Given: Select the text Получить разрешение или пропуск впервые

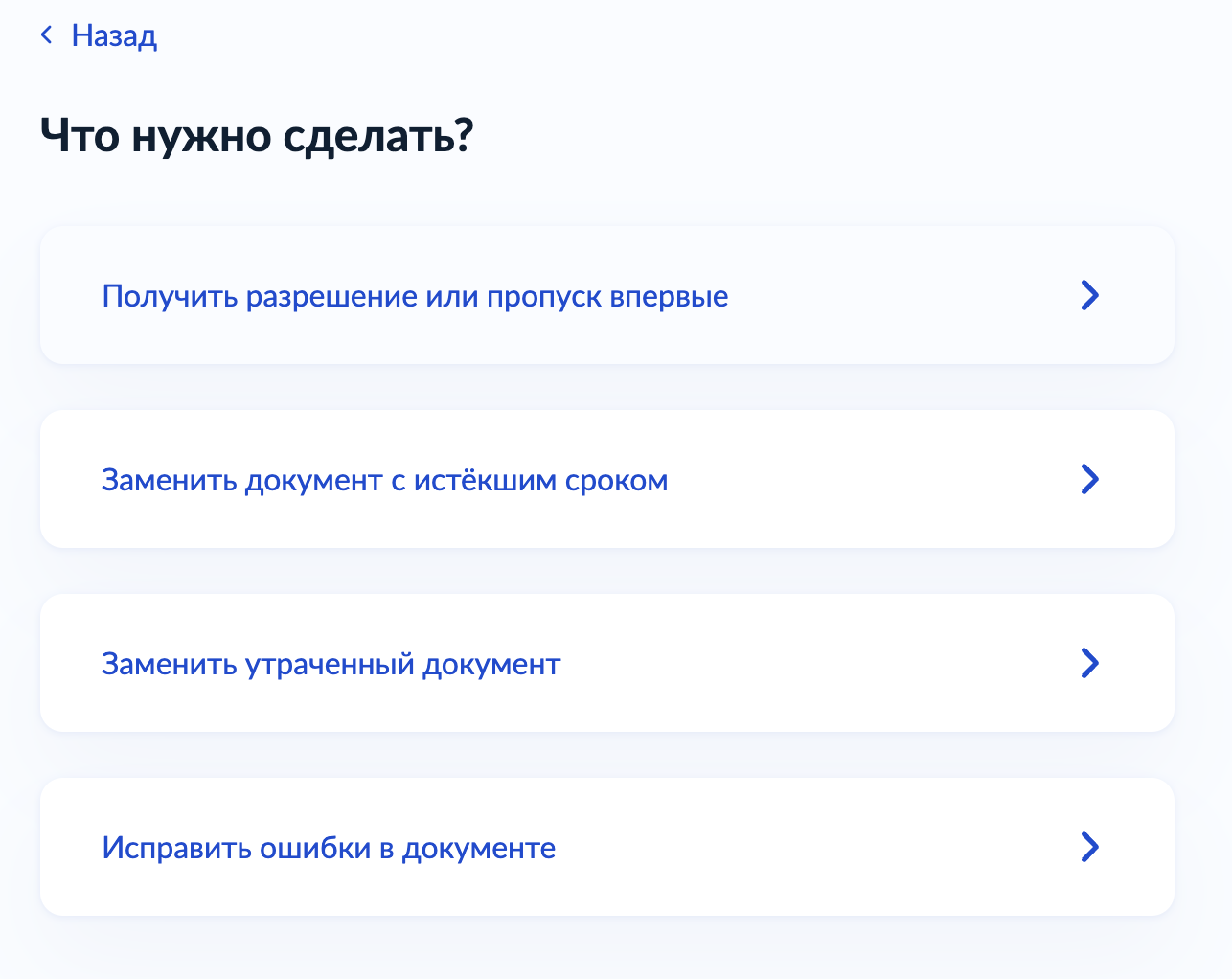Looking at the screenshot, I should click(x=415, y=296).
